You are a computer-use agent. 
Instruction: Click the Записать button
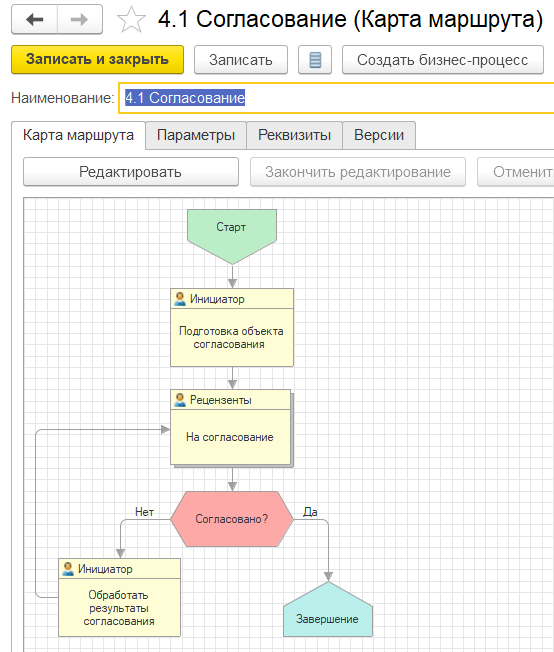[x=241, y=60]
